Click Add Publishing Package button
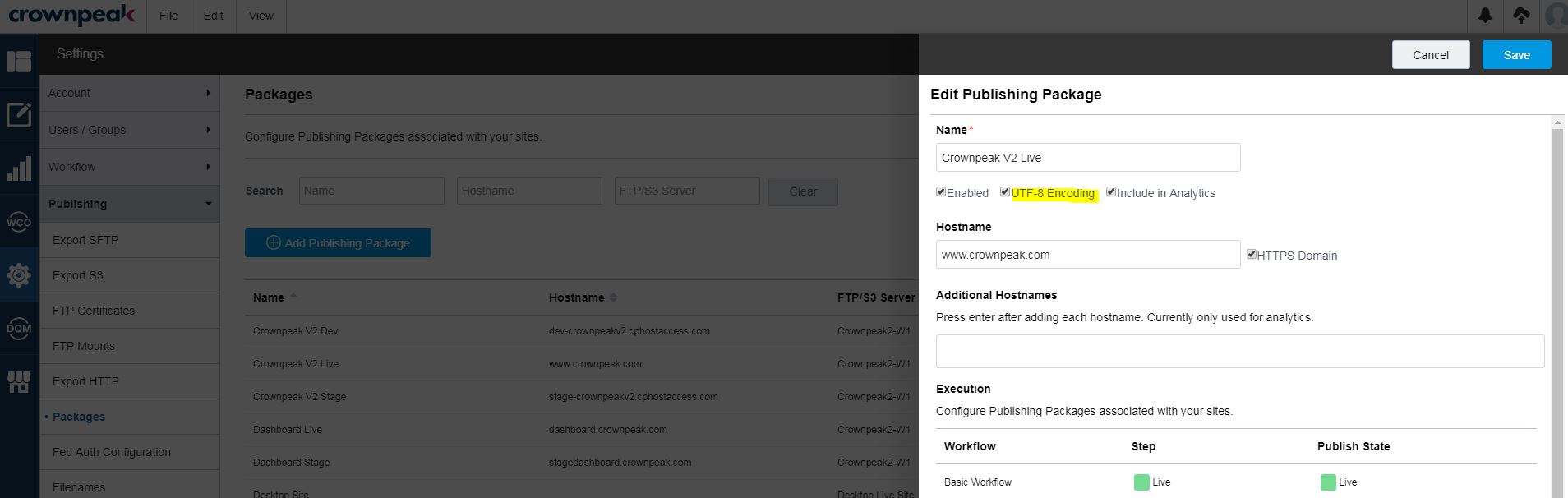This screenshot has height=498, width=1568. coord(338,243)
